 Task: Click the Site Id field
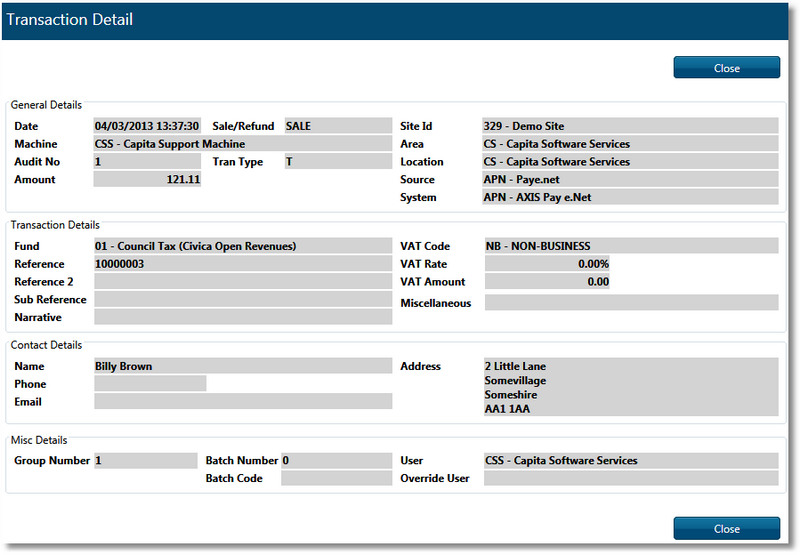pyautogui.click(x=630, y=126)
